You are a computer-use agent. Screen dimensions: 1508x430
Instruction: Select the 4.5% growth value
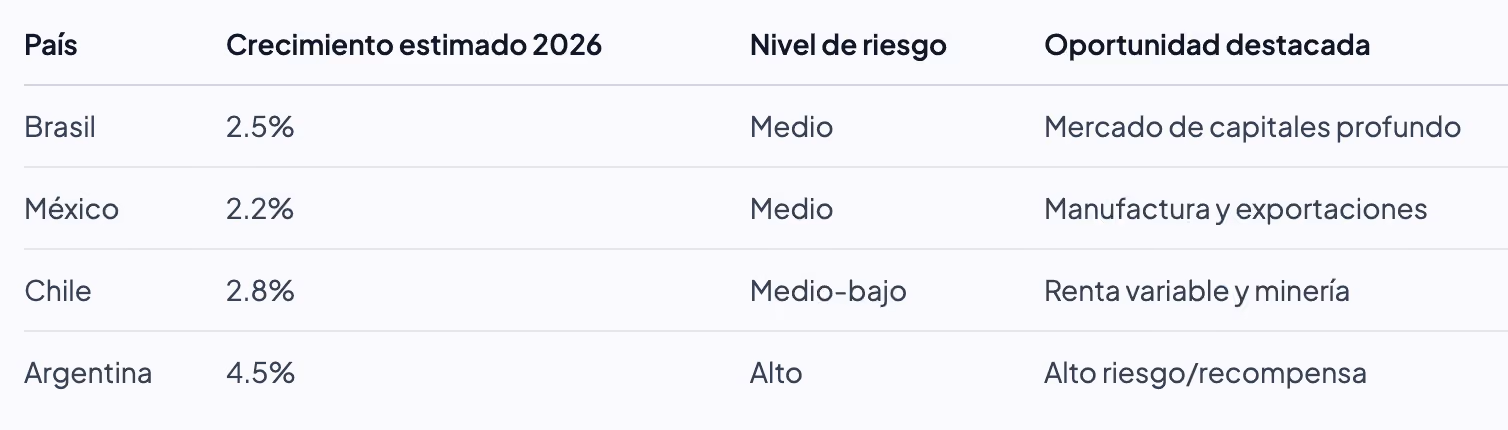260,373
